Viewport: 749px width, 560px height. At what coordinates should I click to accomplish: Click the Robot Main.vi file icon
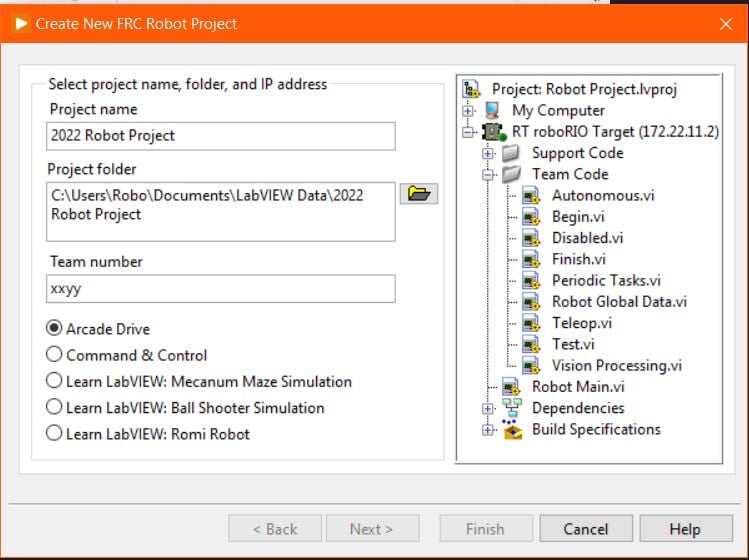pos(511,387)
